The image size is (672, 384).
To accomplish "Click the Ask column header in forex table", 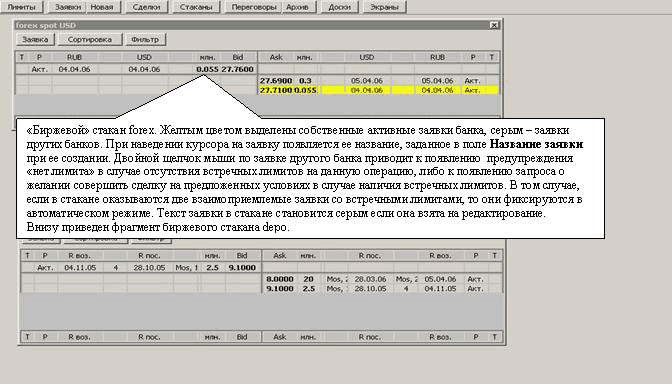I will (x=276, y=57).
